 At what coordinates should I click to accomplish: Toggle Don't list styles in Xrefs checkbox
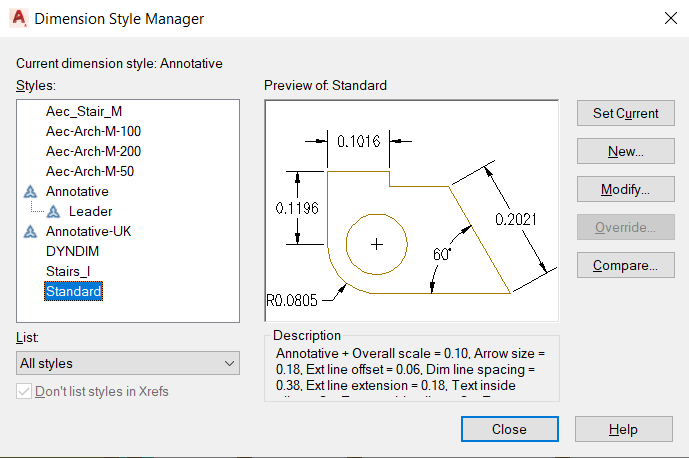point(24,391)
